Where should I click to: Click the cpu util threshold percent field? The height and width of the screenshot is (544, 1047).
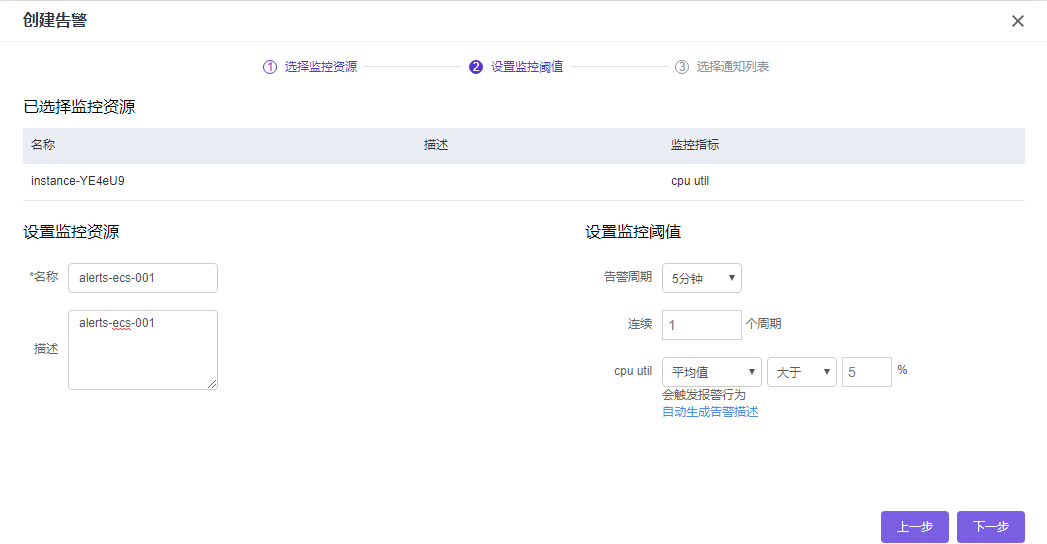coord(866,372)
